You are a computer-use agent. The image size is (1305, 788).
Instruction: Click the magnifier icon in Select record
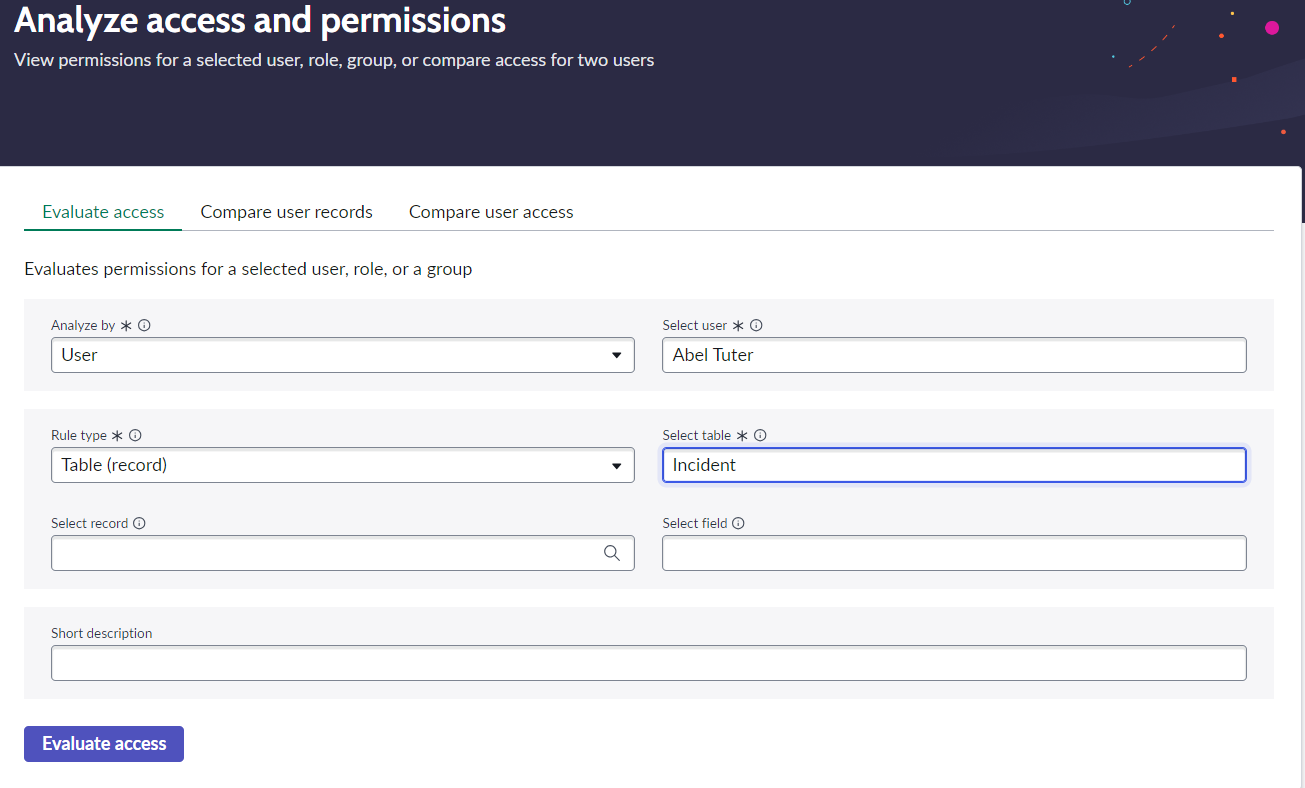[612, 554]
